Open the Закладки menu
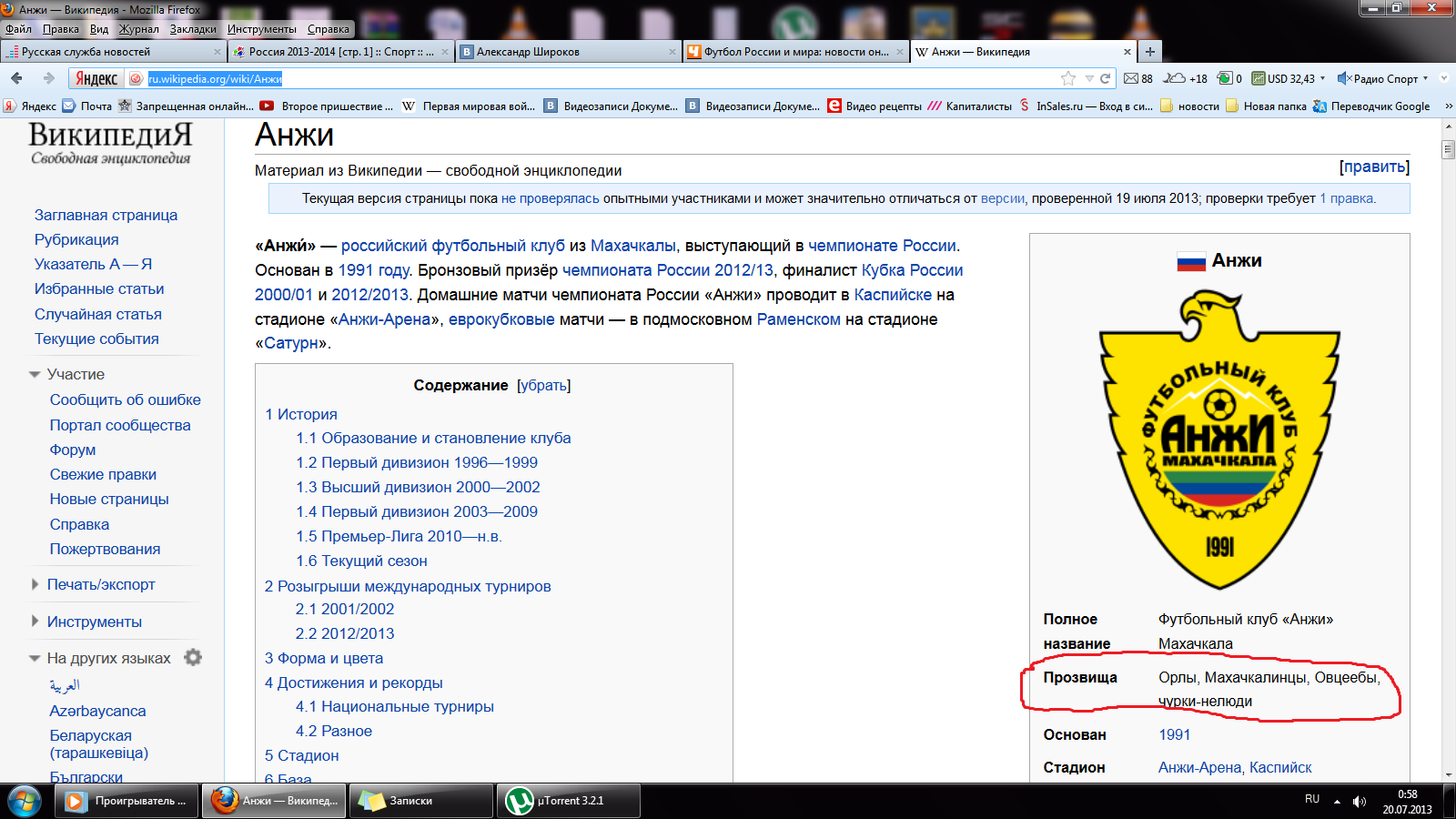 tap(193, 29)
